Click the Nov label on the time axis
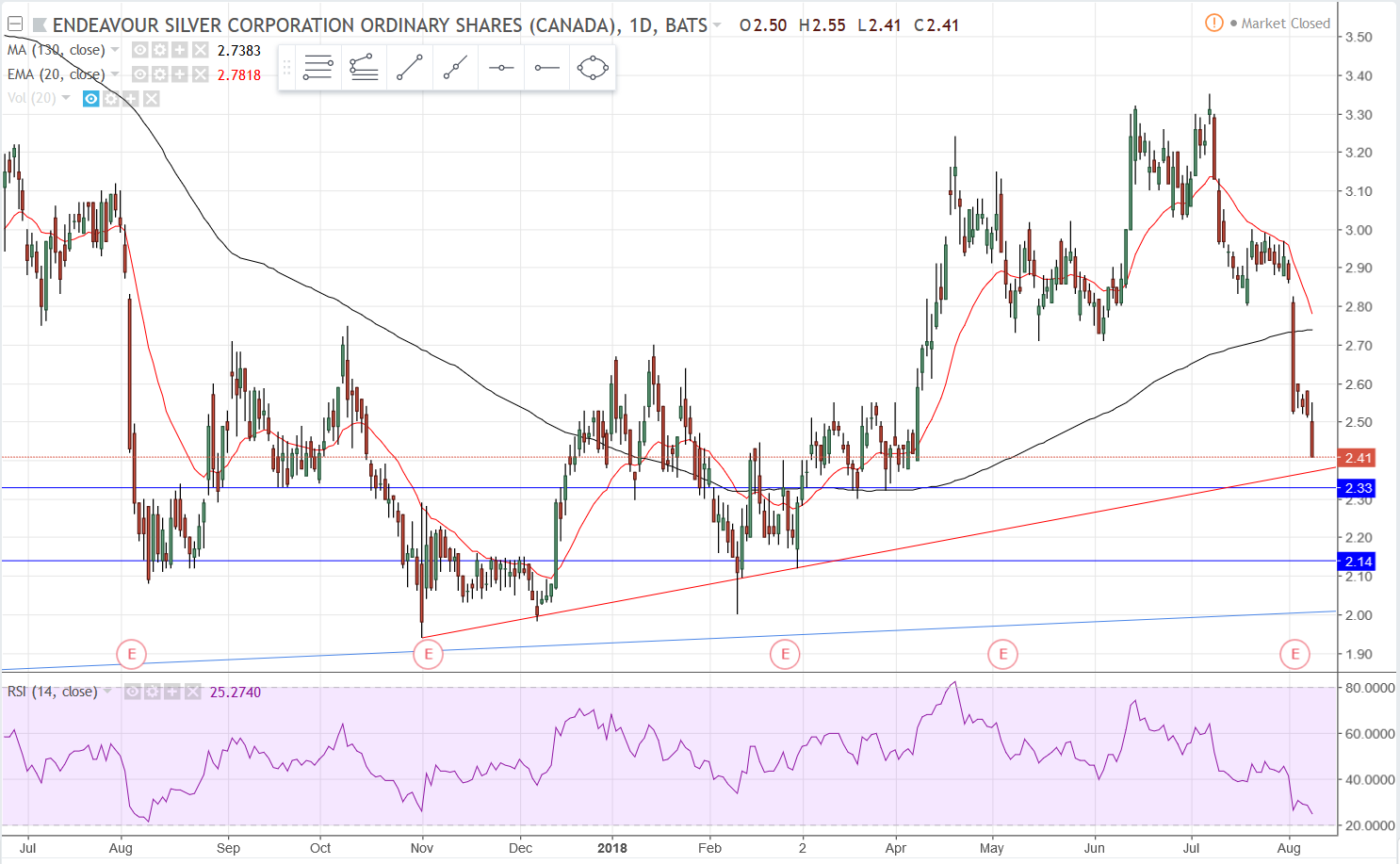 pos(422,848)
